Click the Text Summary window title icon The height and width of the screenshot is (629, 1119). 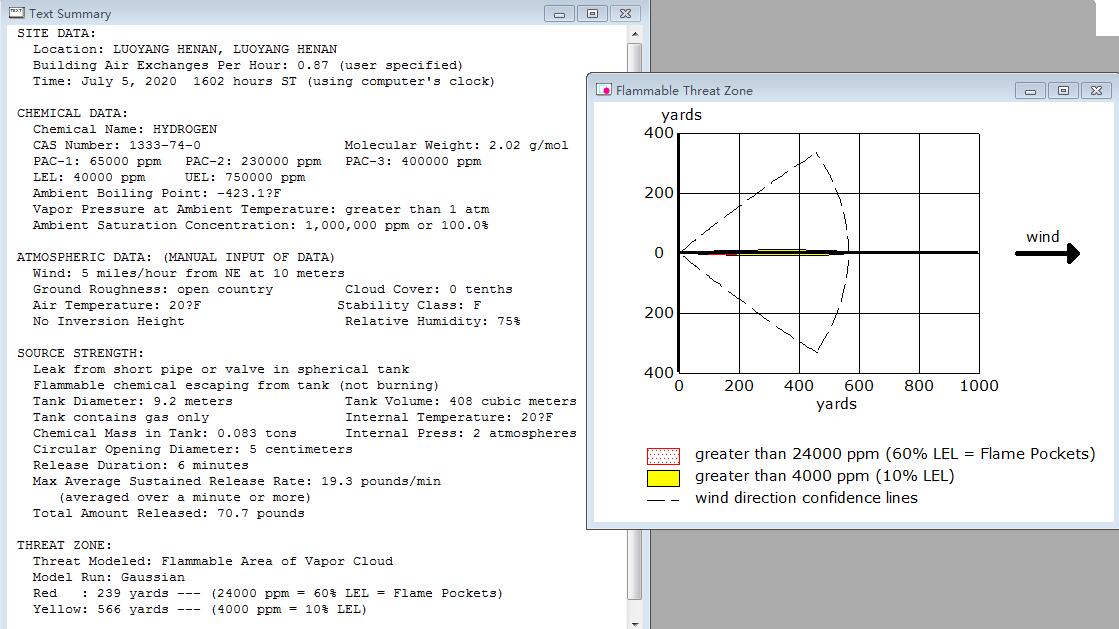pos(16,13)
